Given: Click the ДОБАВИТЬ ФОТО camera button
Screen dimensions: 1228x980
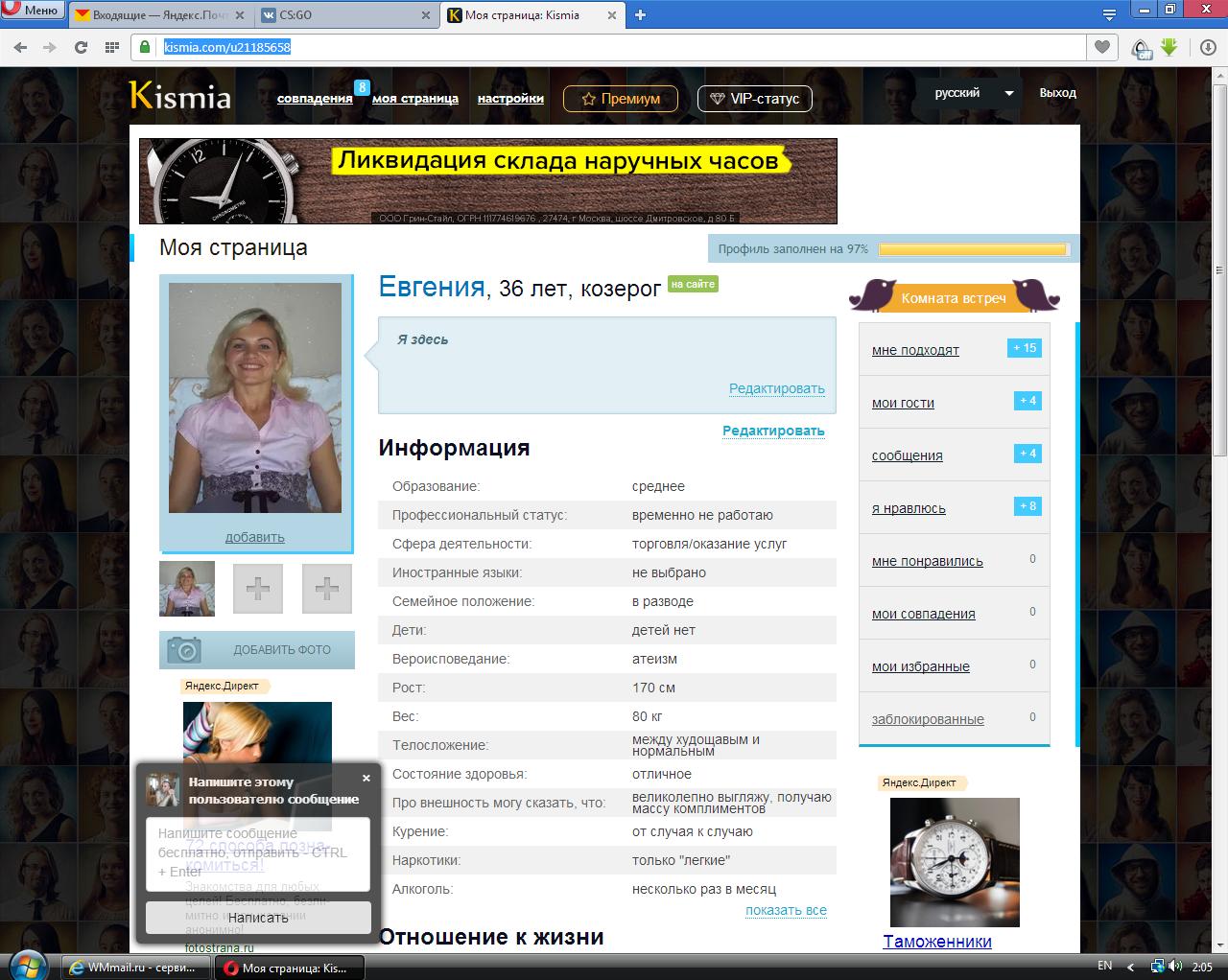Looking at the screenshot, I should (x=257, y=649).
